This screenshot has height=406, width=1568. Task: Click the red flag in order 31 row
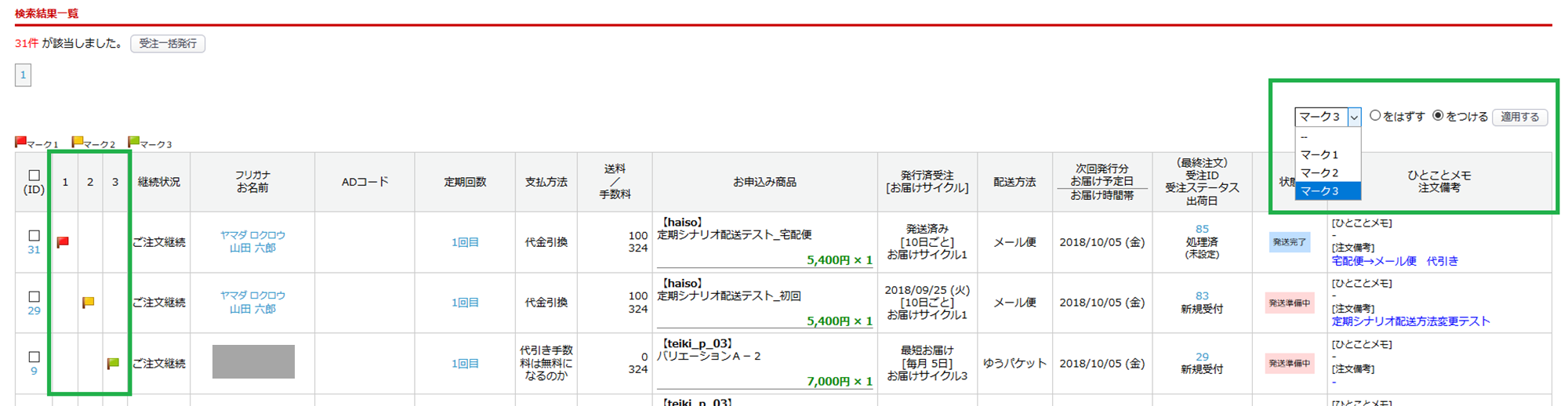64,242
